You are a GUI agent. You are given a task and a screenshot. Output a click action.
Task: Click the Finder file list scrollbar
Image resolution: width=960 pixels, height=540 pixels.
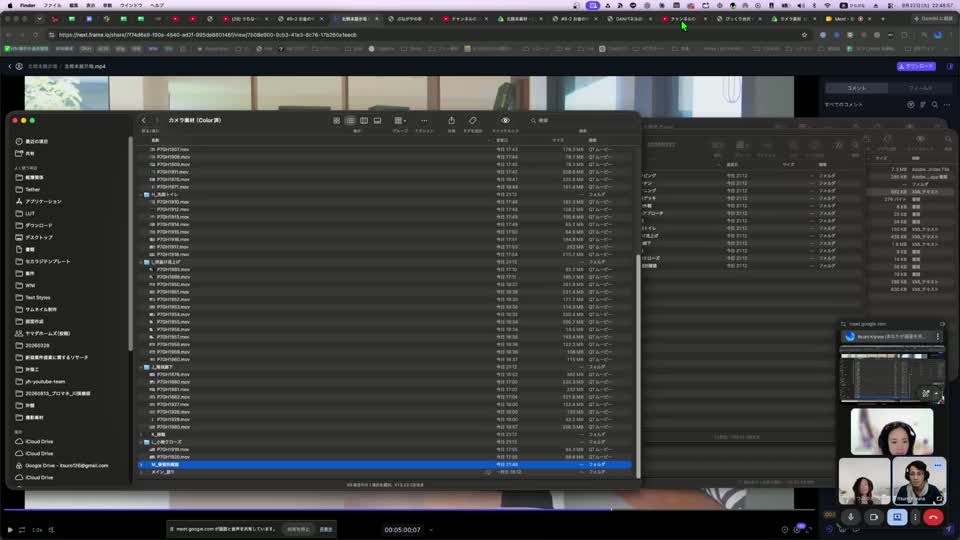(x=638, y=366)
